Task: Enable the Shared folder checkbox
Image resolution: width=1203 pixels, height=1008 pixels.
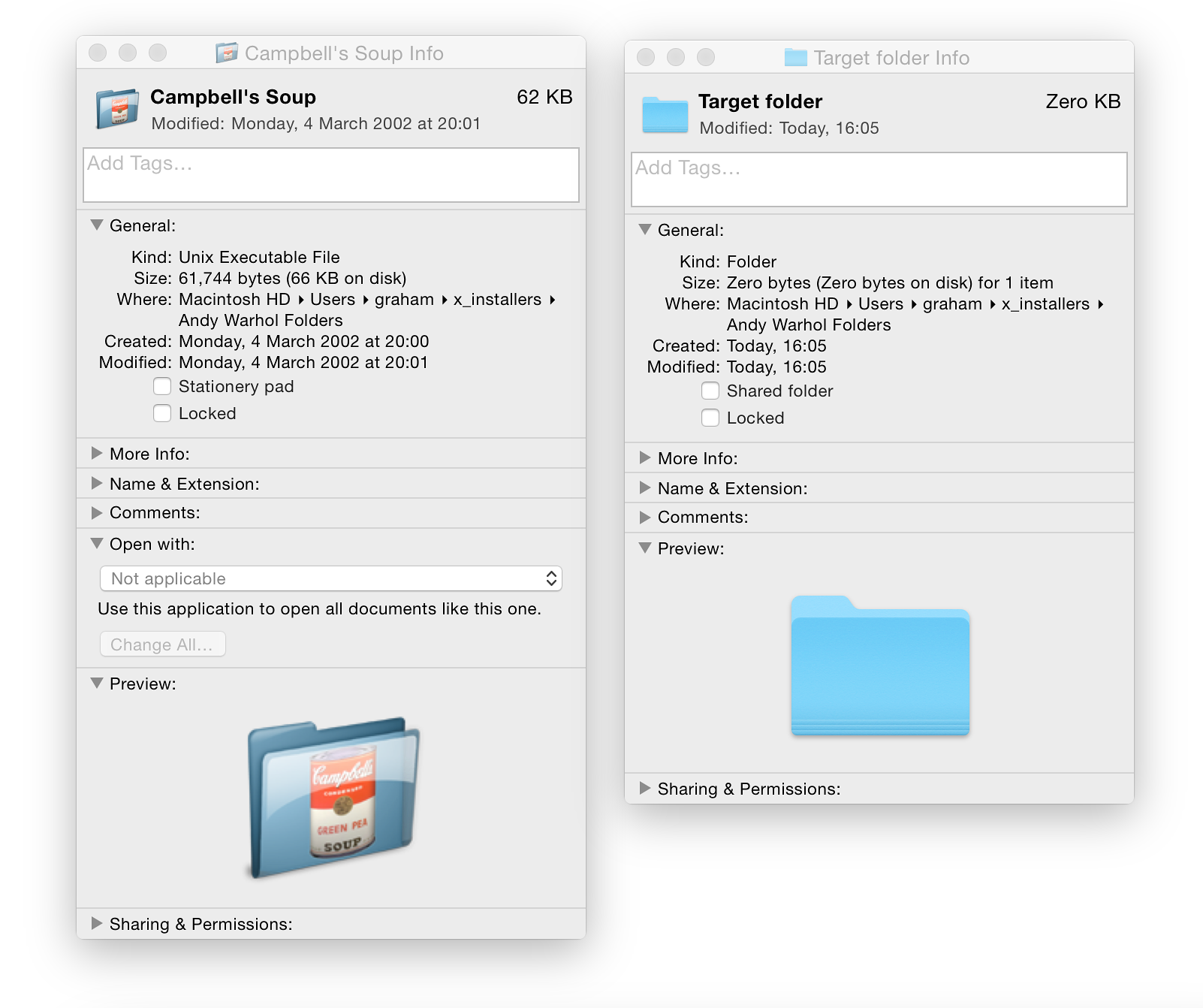Action: coord(710,391)
